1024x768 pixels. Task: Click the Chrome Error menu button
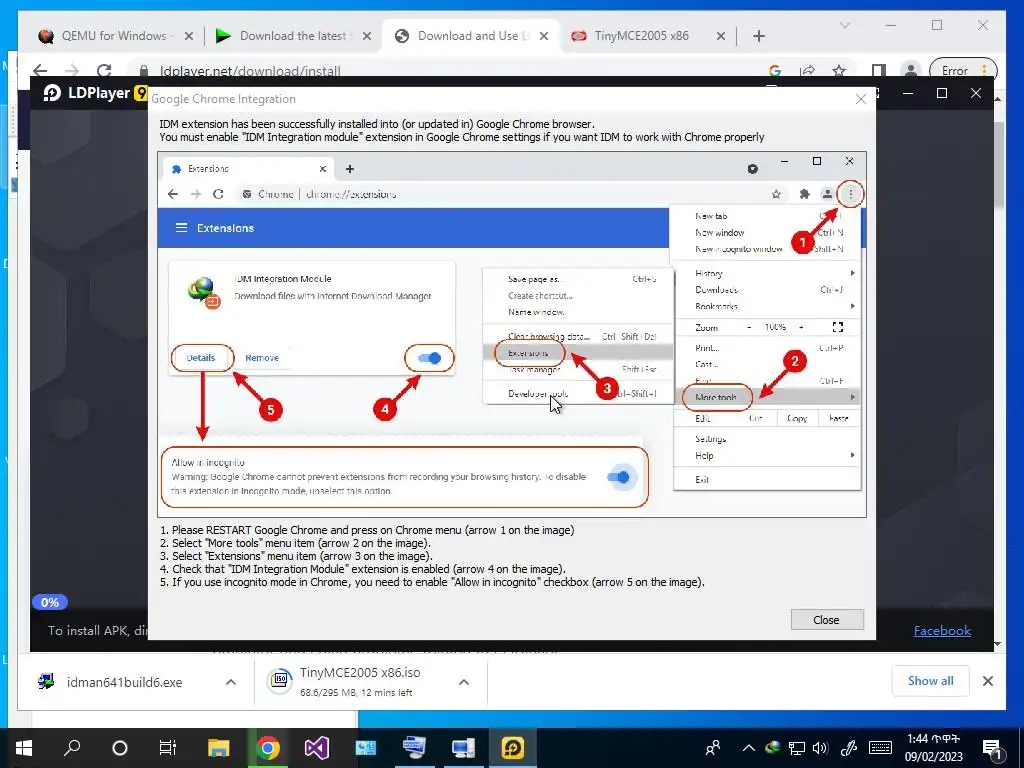(963, 70)
